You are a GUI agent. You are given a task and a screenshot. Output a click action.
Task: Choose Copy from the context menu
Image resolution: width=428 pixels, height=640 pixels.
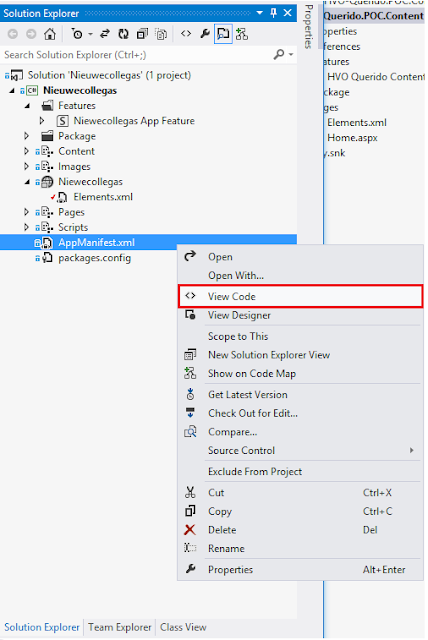[x=300, y=511]
